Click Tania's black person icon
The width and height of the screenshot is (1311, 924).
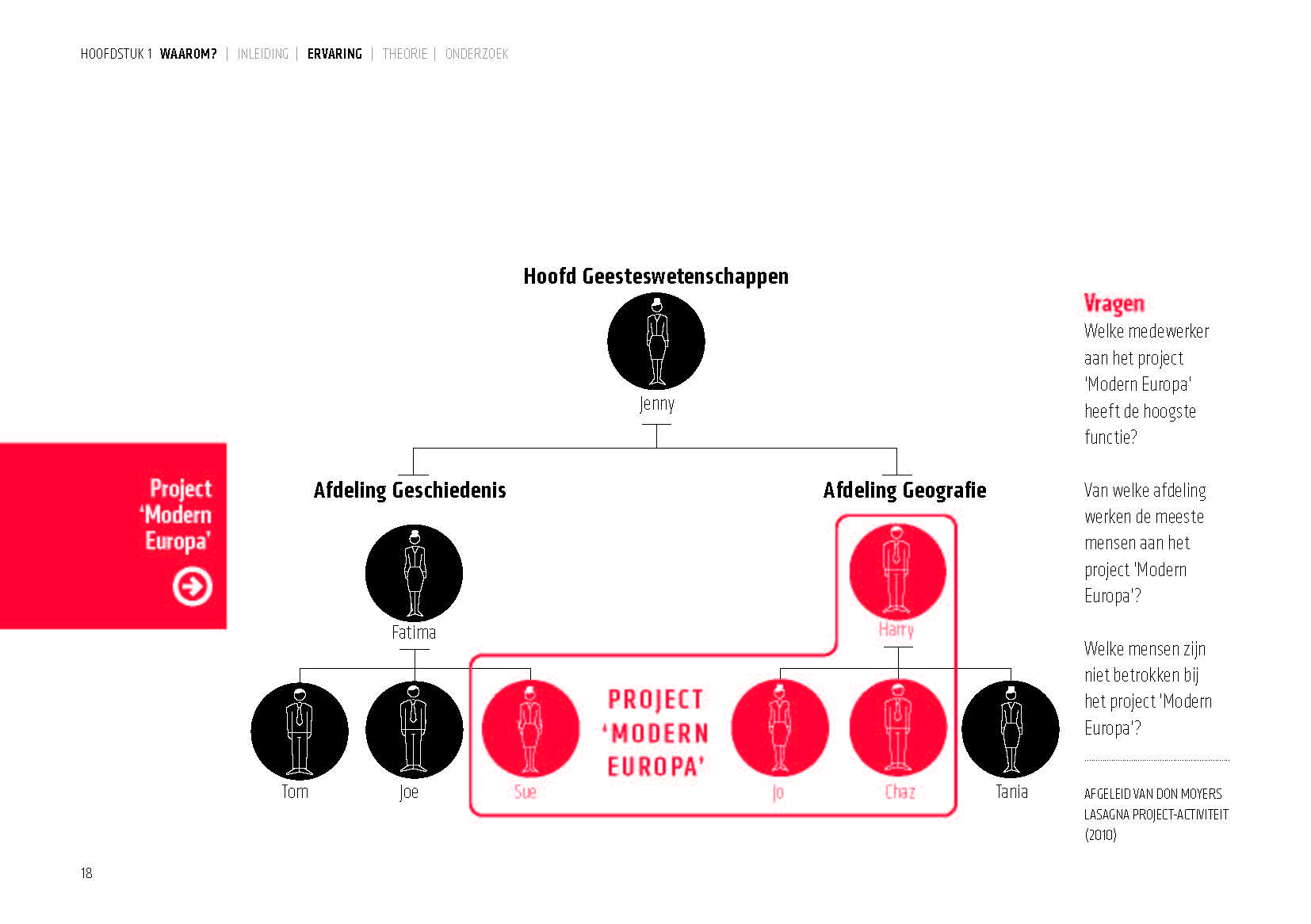1011,729
